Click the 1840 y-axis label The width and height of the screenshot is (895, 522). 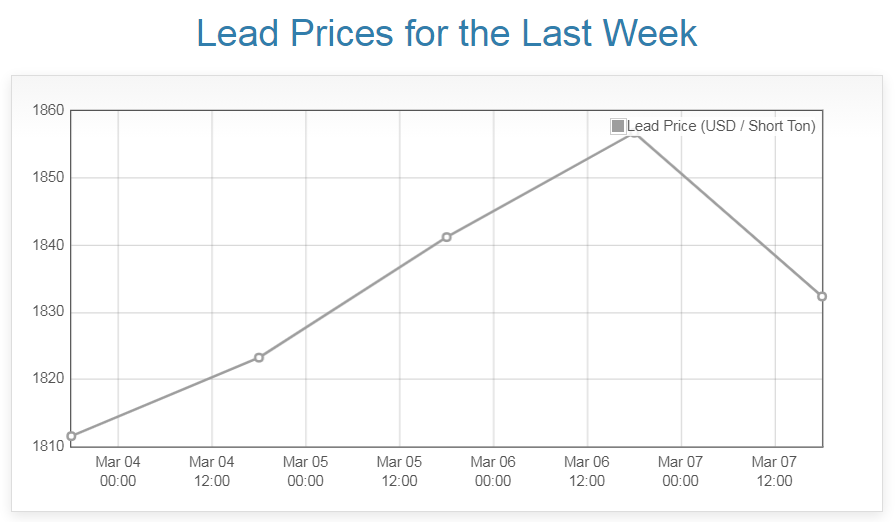click(x=48, y=245)
